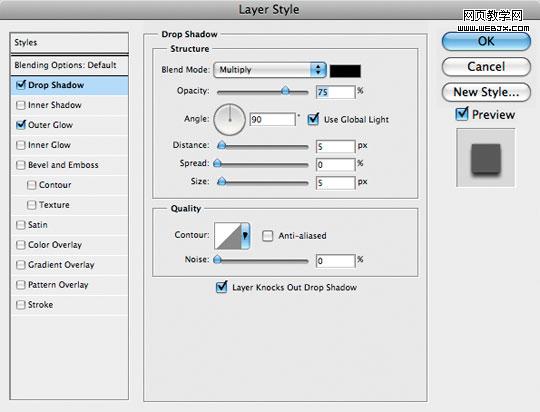Click the Spread slider handle
Image resolution: width=540 pixels, height=412 pixels.
[217, 163]
